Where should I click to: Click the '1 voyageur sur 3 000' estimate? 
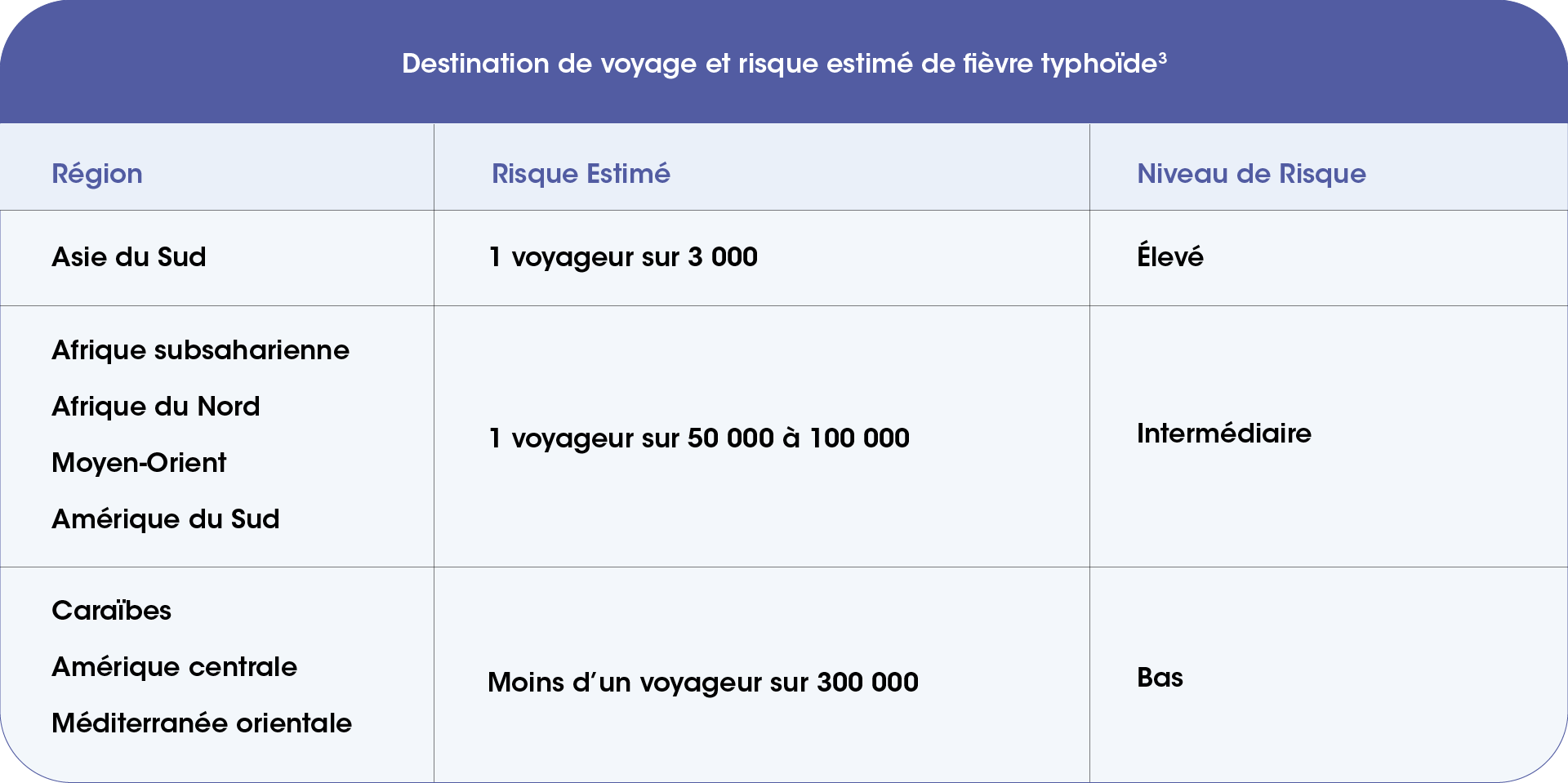pos(623,257)
